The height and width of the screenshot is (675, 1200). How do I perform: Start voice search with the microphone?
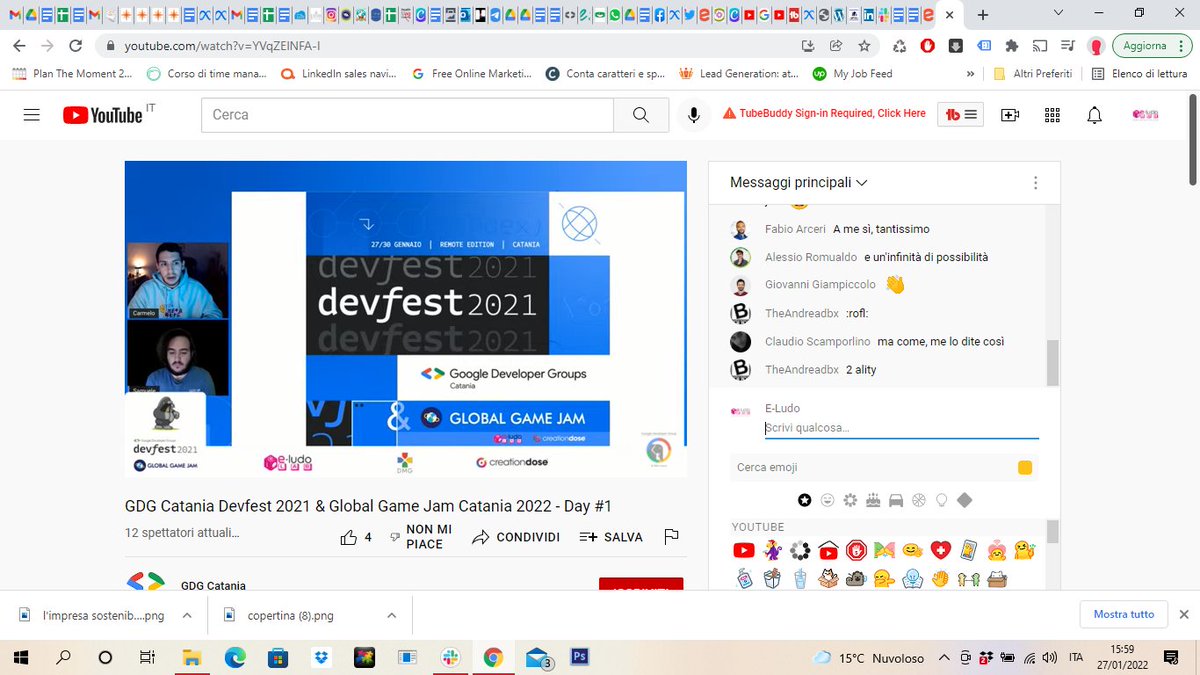[x=693, y=115]
